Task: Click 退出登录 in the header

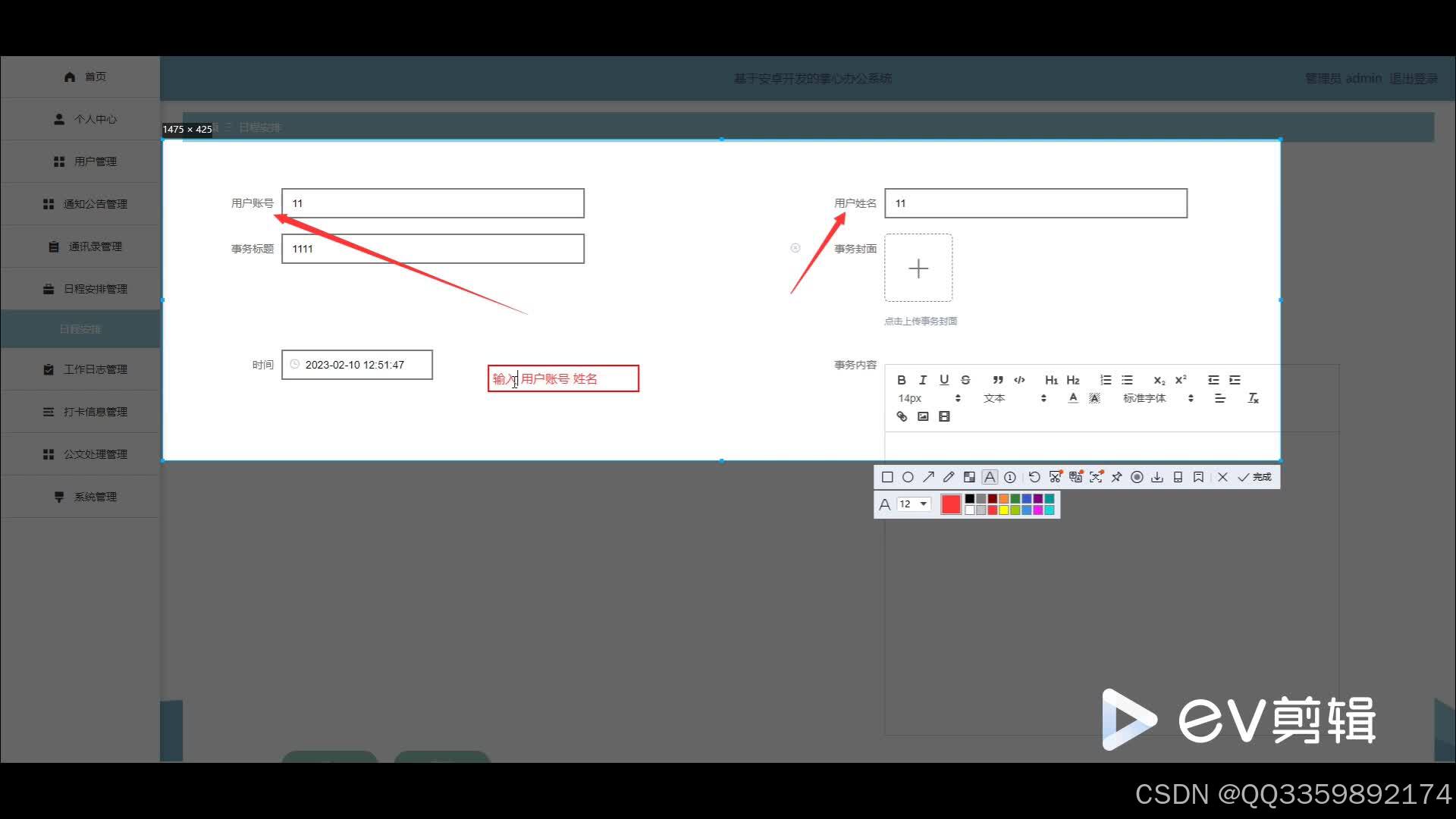Action: click(1414, 78)
